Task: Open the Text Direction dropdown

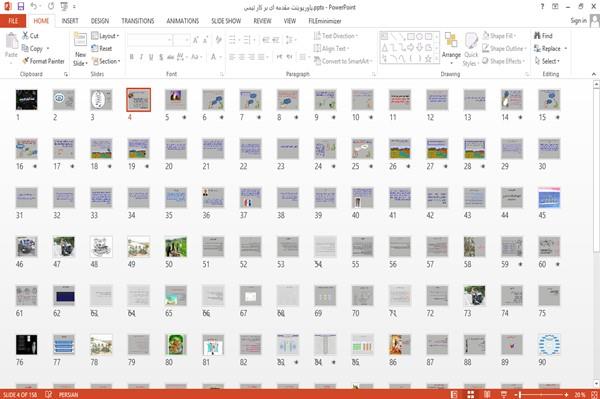Action: click(336, 36)
